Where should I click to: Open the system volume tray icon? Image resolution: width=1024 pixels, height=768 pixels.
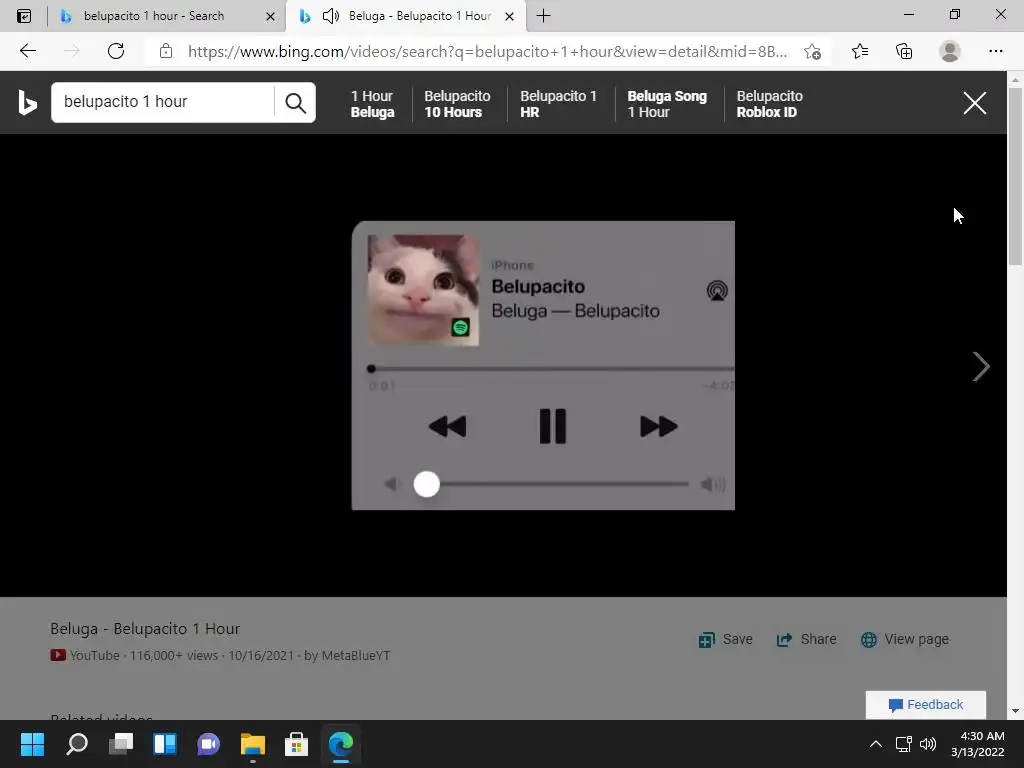coord(927,744)
